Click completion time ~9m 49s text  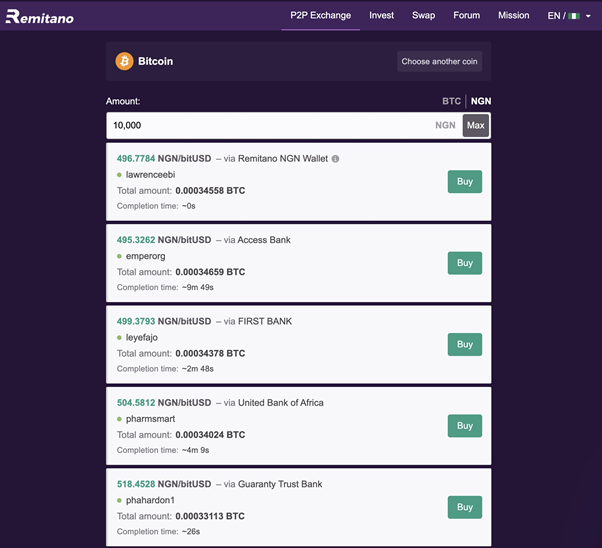click(198, 288)
